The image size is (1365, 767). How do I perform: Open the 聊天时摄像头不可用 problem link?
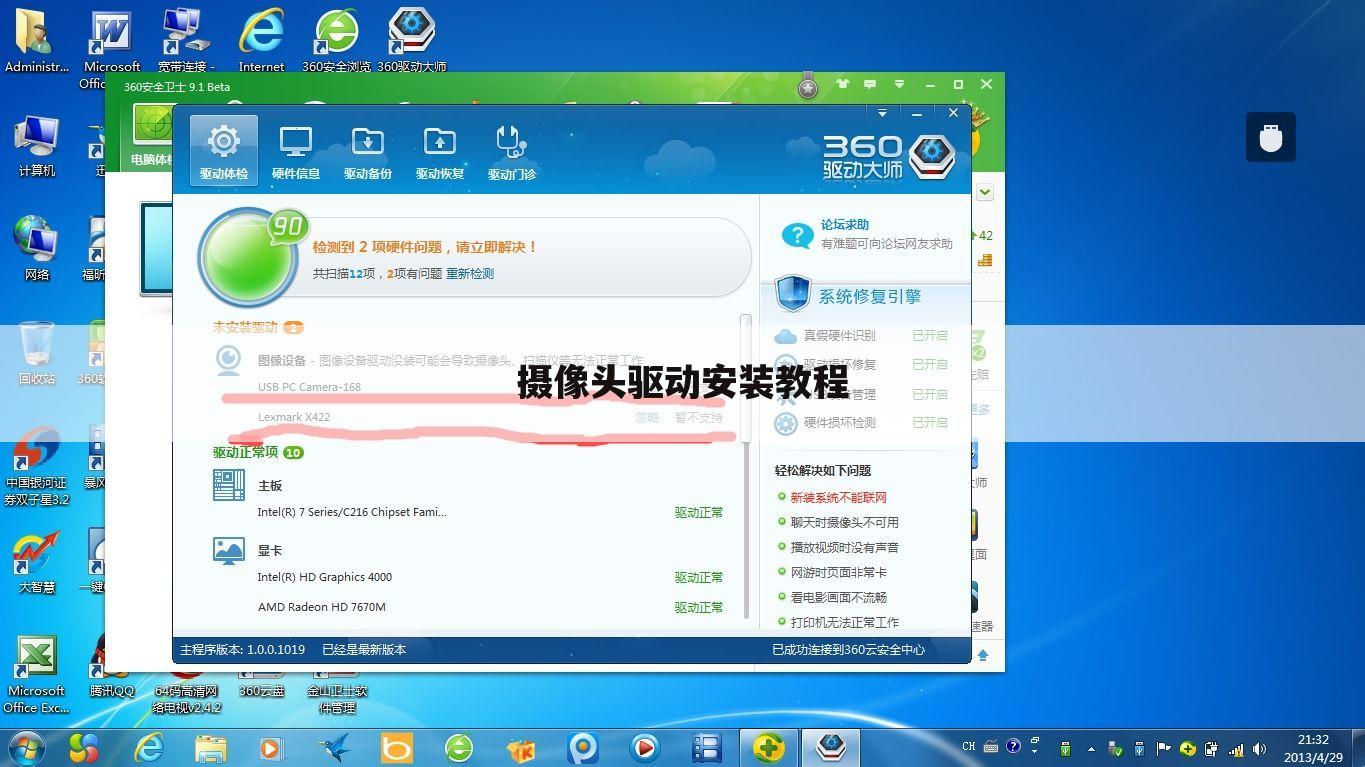click(844, 522)
